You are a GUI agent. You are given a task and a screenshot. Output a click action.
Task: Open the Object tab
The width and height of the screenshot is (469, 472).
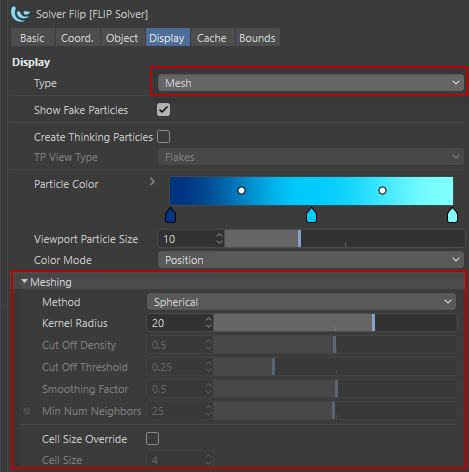(122, 38)
